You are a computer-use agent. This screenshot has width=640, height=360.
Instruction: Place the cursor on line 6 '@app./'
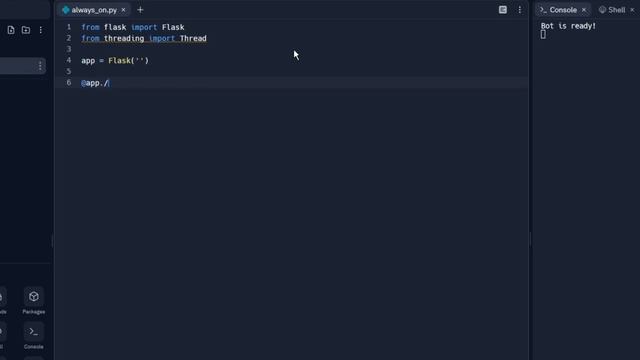(95, 83)
